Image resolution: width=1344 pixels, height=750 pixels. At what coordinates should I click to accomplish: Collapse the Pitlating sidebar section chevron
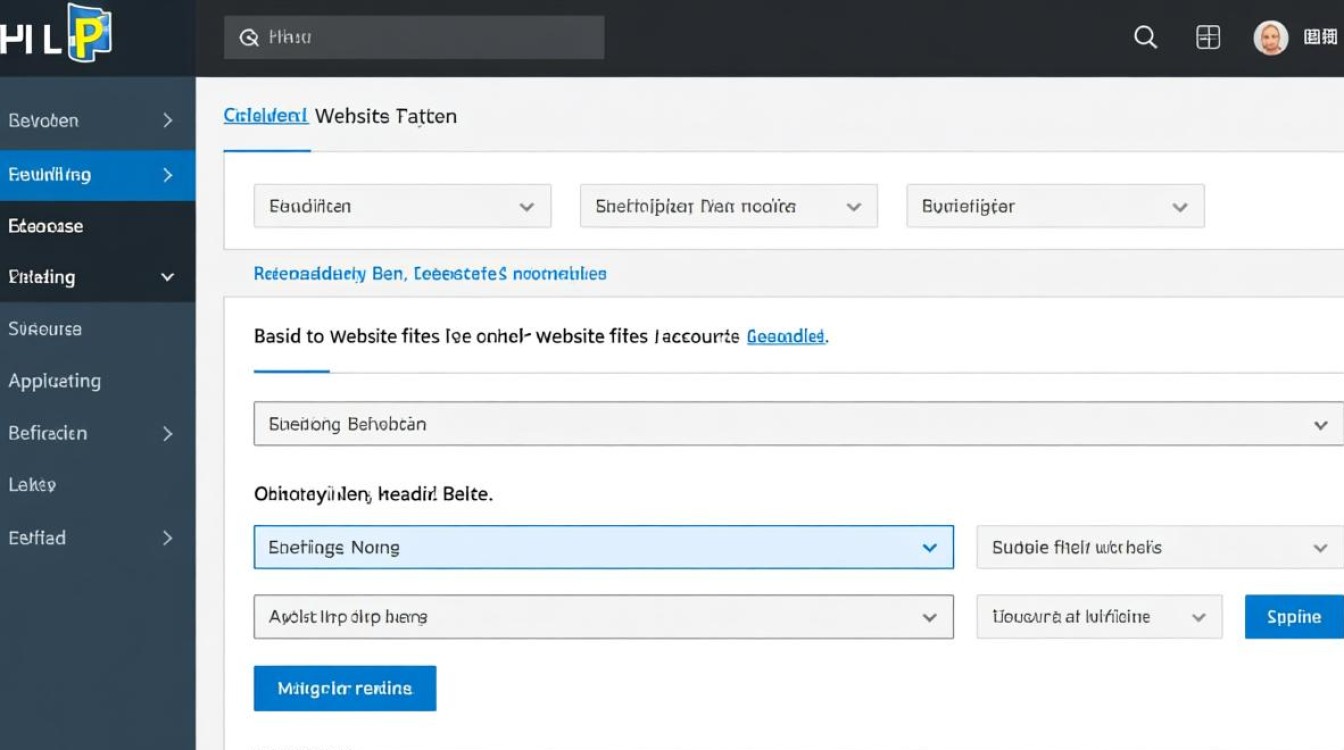[167, 277]
